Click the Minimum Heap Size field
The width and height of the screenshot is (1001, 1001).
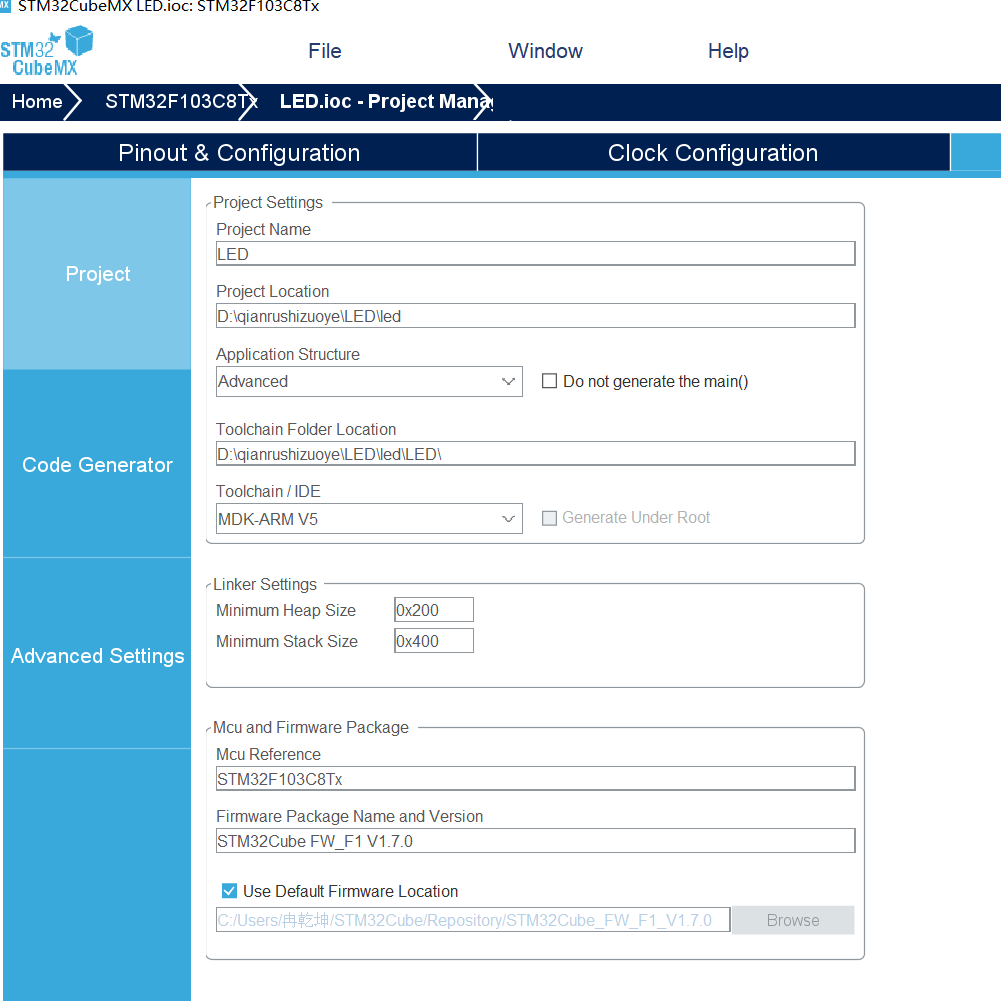pos(433,610)
